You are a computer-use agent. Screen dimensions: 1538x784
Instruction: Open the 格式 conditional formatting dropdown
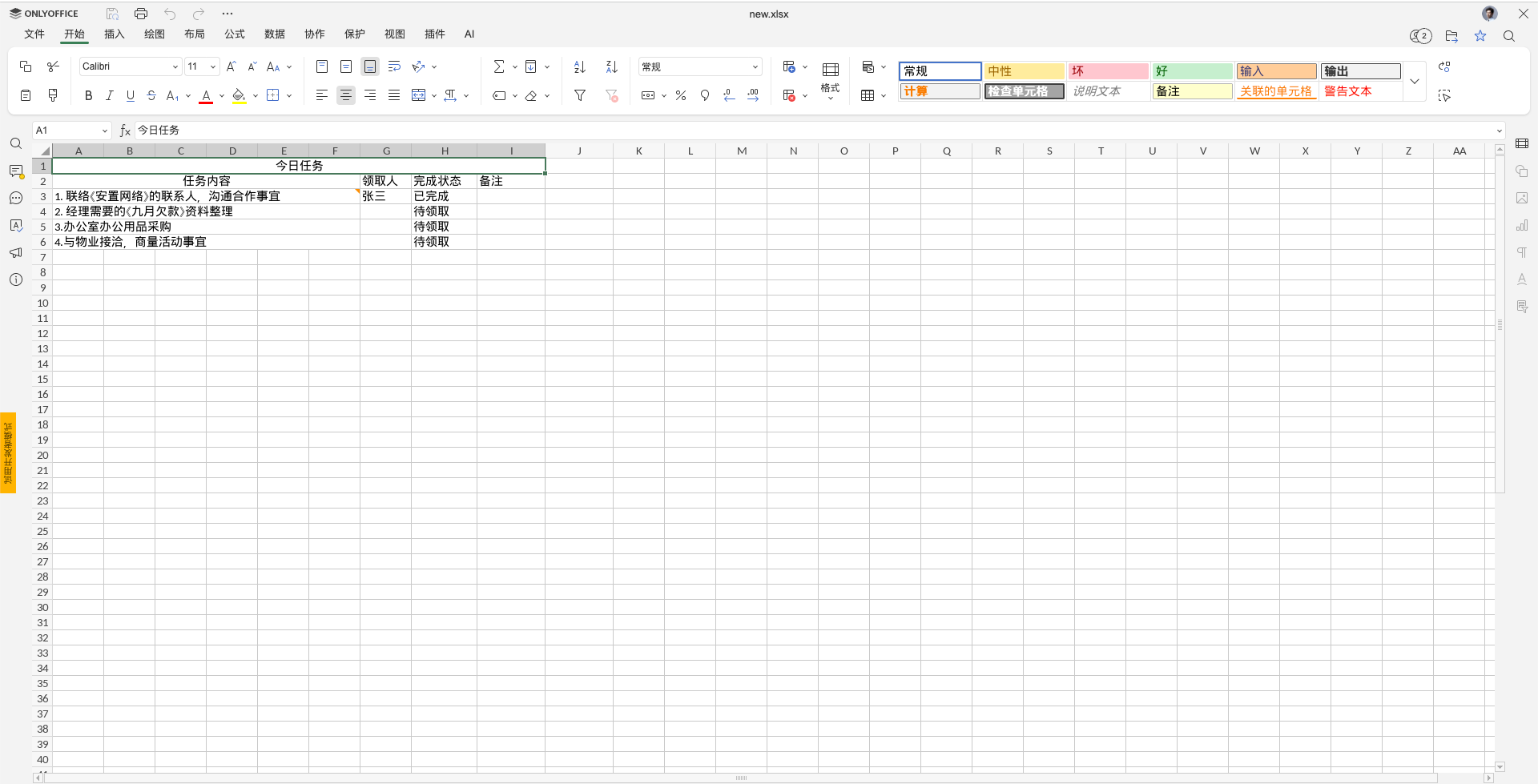tap(831, 80)
